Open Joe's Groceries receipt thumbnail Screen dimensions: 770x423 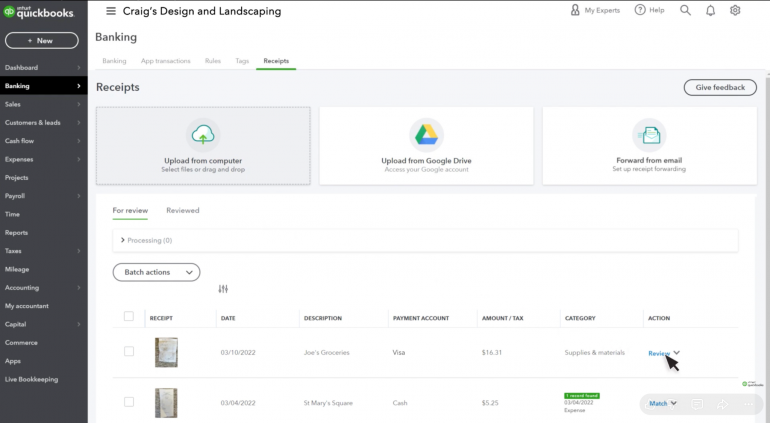click(x=166, y=352)
